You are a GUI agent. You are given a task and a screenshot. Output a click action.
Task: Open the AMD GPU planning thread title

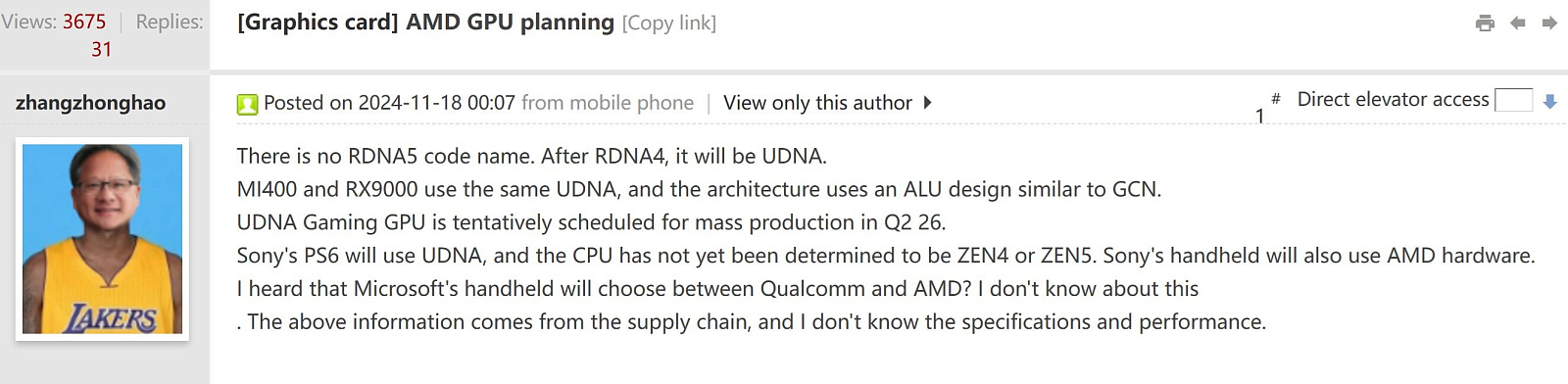tap(510, 22)
